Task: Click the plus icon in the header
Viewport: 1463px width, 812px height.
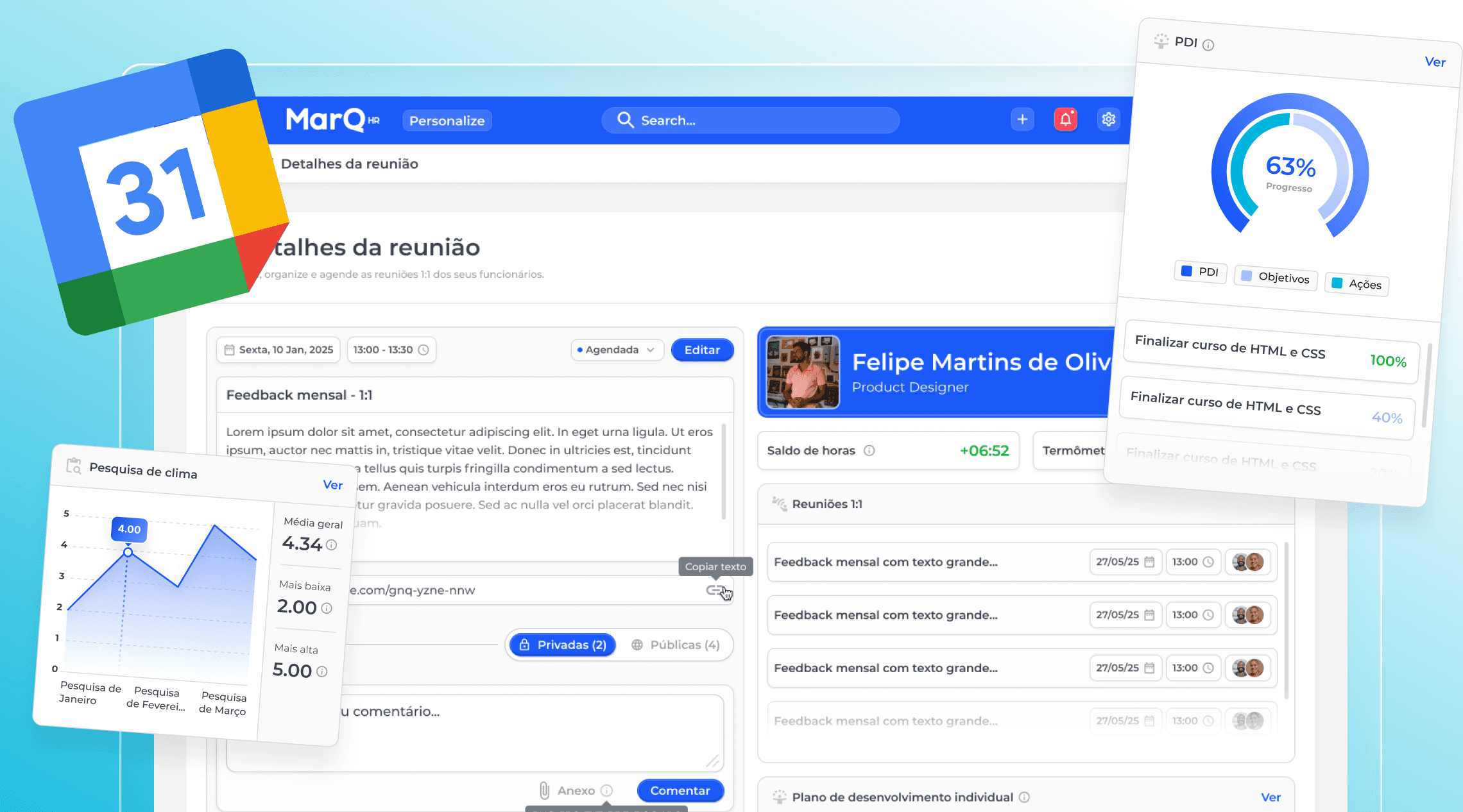Action: [x=1022, y=119]
